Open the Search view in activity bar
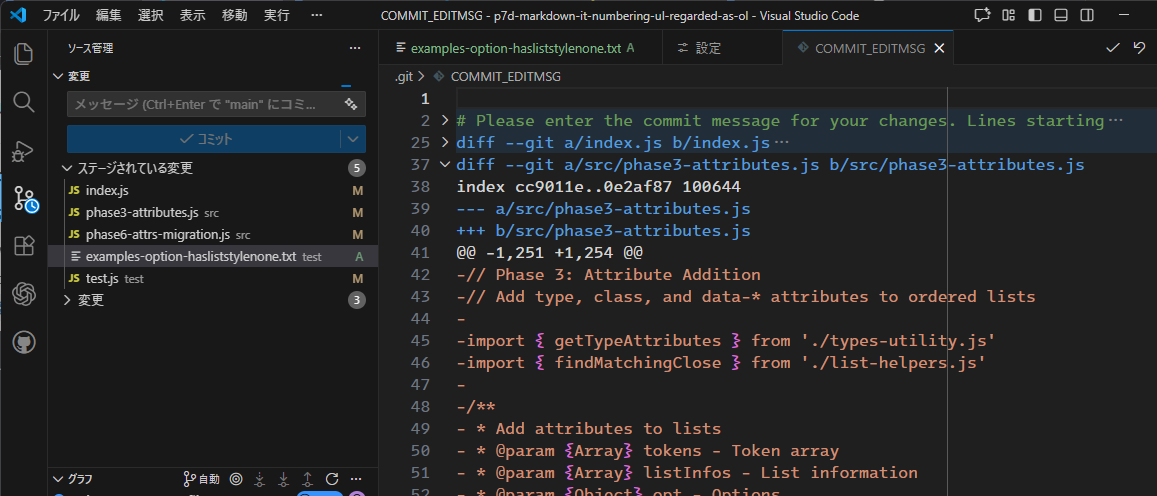This screenshot has width=1157, height=496. pos(23,102)
